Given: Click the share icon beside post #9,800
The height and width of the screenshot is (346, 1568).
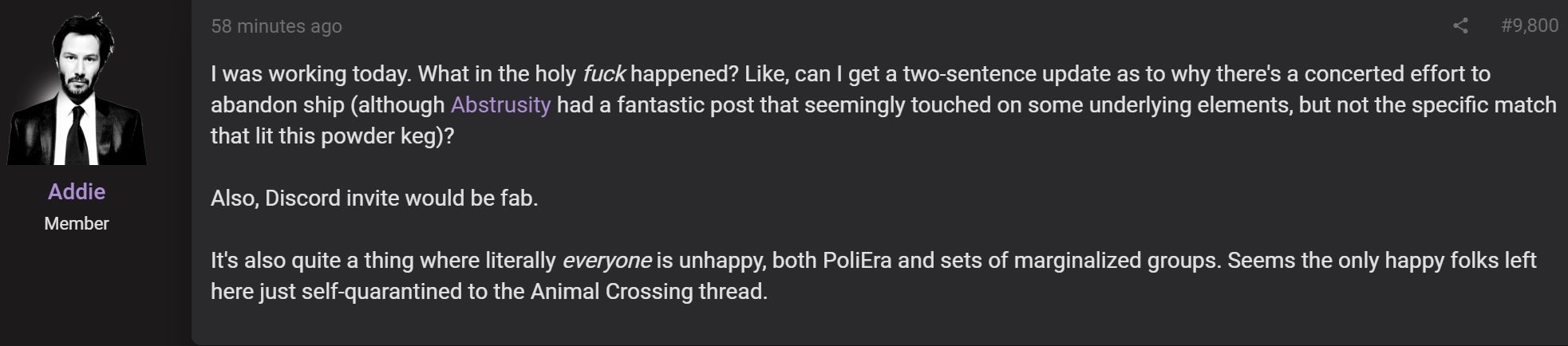Looking at the screenshot, I should (1460, 26).
